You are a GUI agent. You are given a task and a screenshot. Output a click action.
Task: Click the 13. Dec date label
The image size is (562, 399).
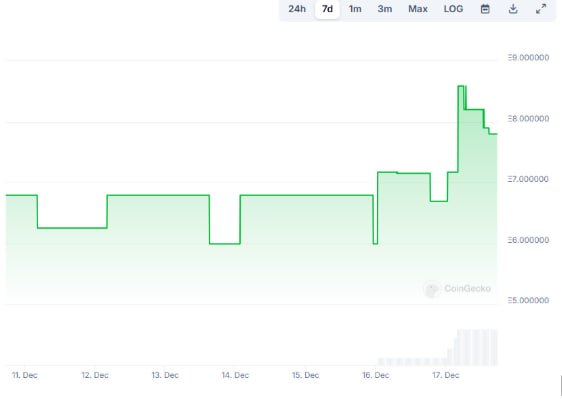[x=165, y=375]
